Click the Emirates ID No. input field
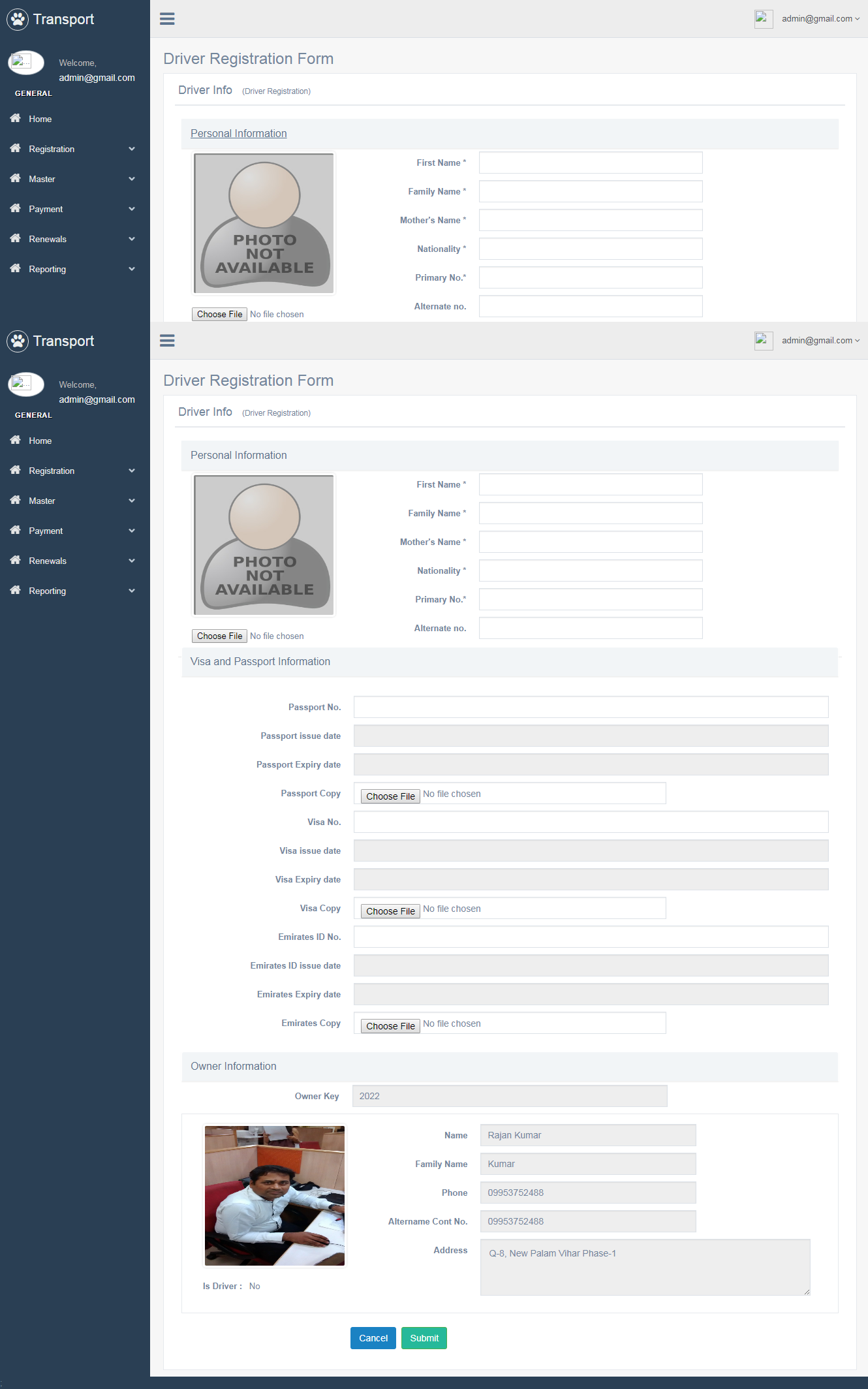 click(x=591, y=937)
